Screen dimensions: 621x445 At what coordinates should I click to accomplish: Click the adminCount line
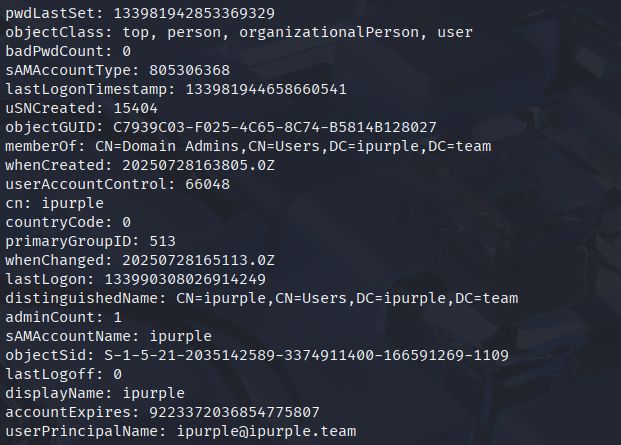click(60, 317)
